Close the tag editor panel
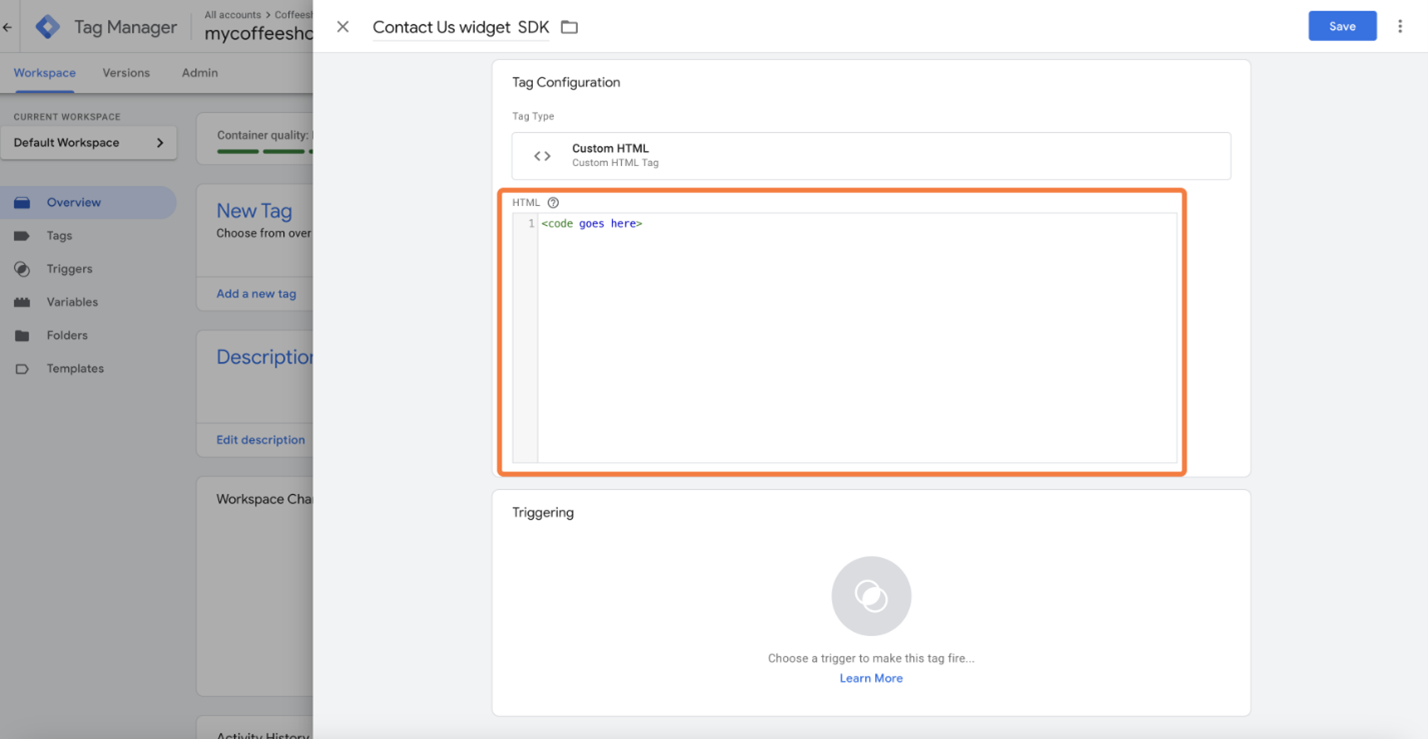The width and height of the screenshot is (1428, 739). (343, 27)
